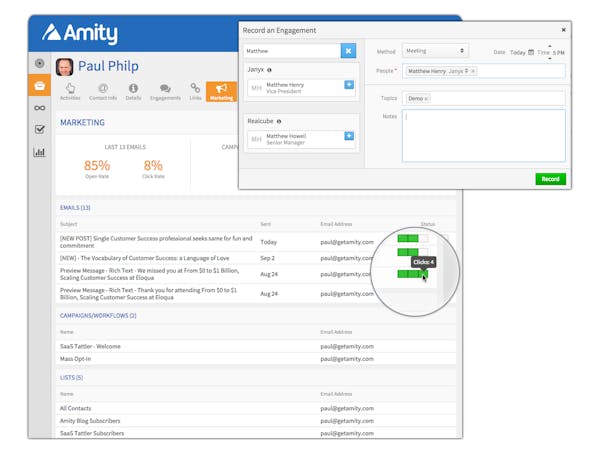Switch to the Activities tab

click(70, 92)
